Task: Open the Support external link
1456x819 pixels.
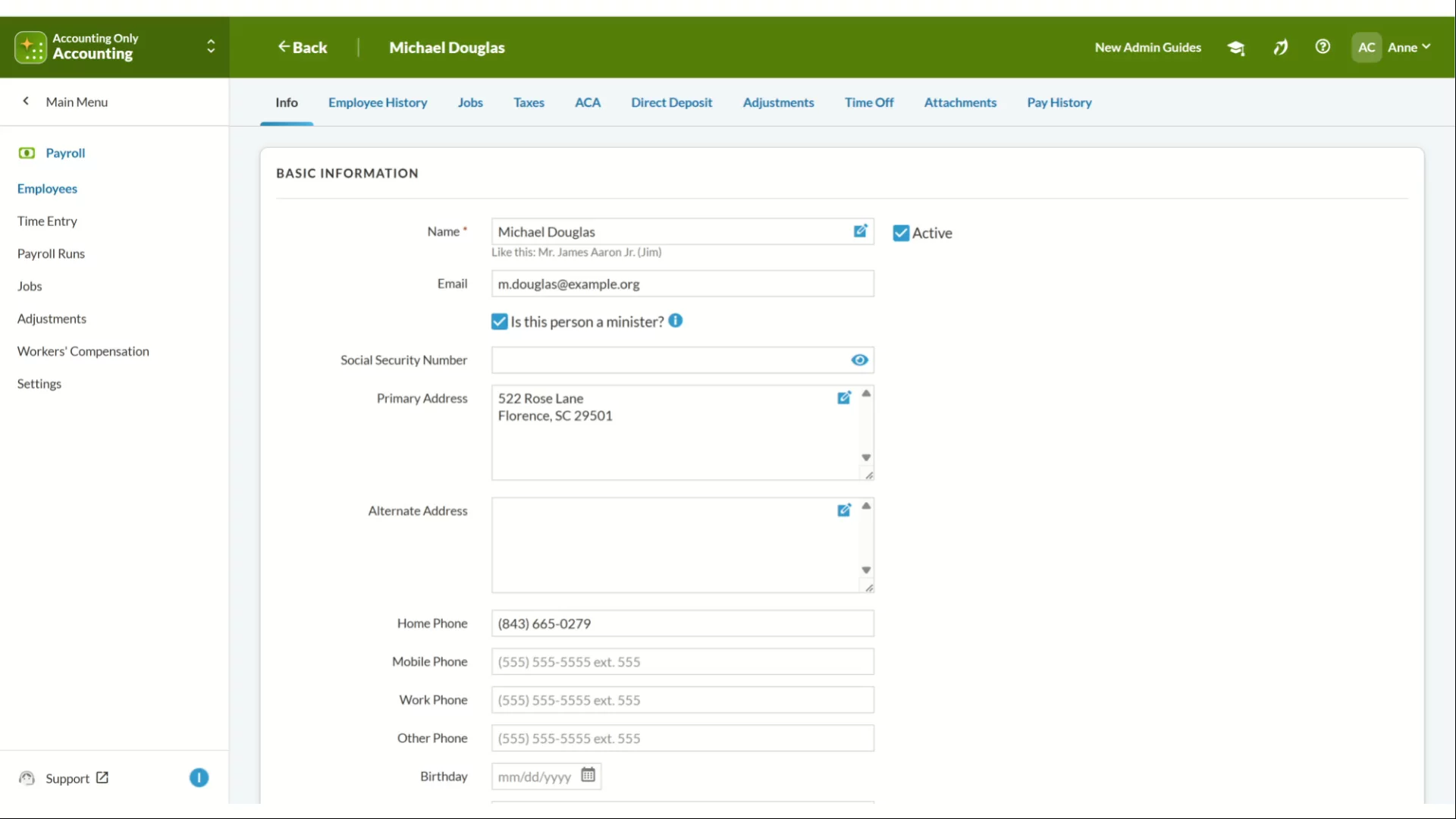Action: 77,778
